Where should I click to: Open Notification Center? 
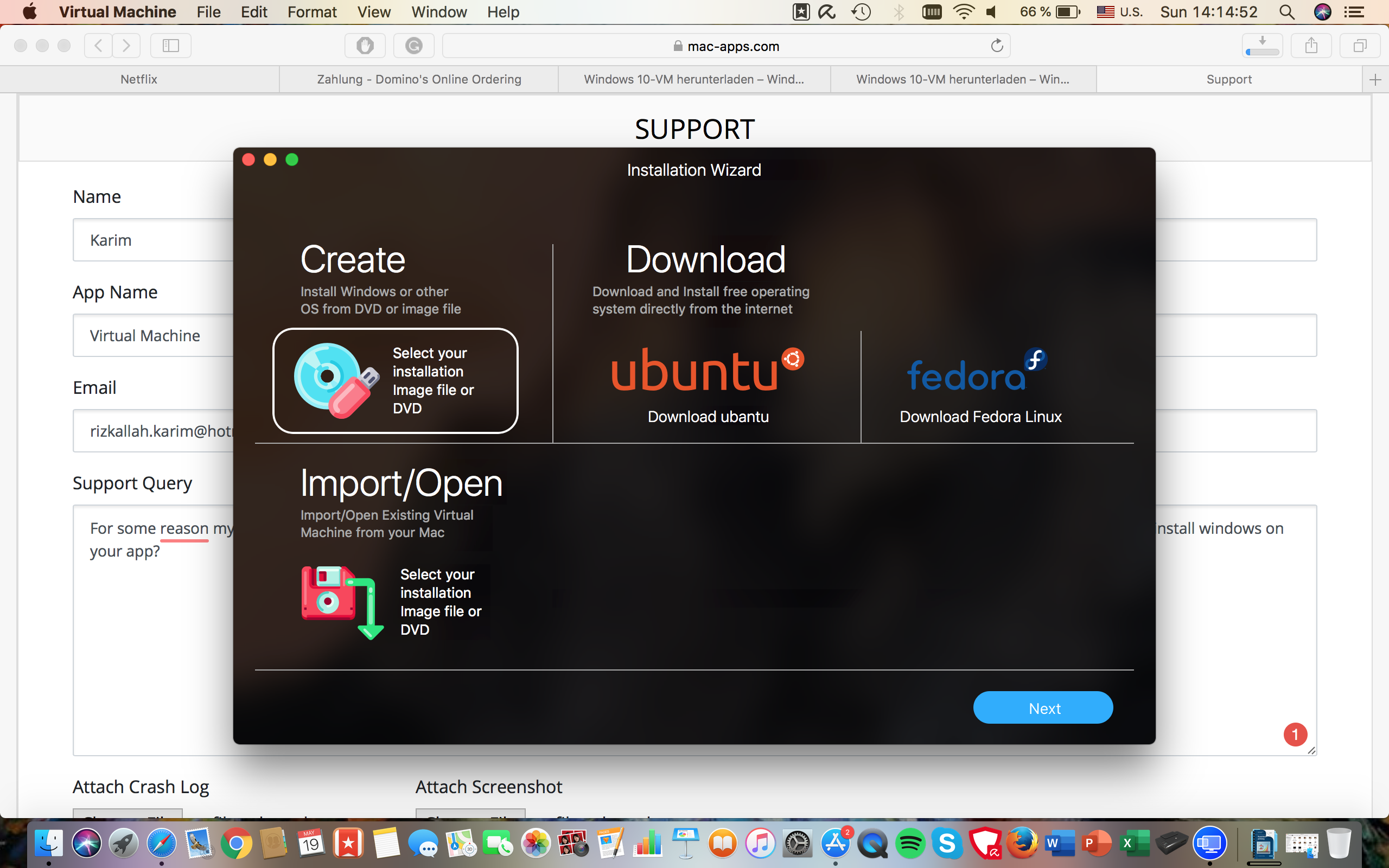[1355, 12]
